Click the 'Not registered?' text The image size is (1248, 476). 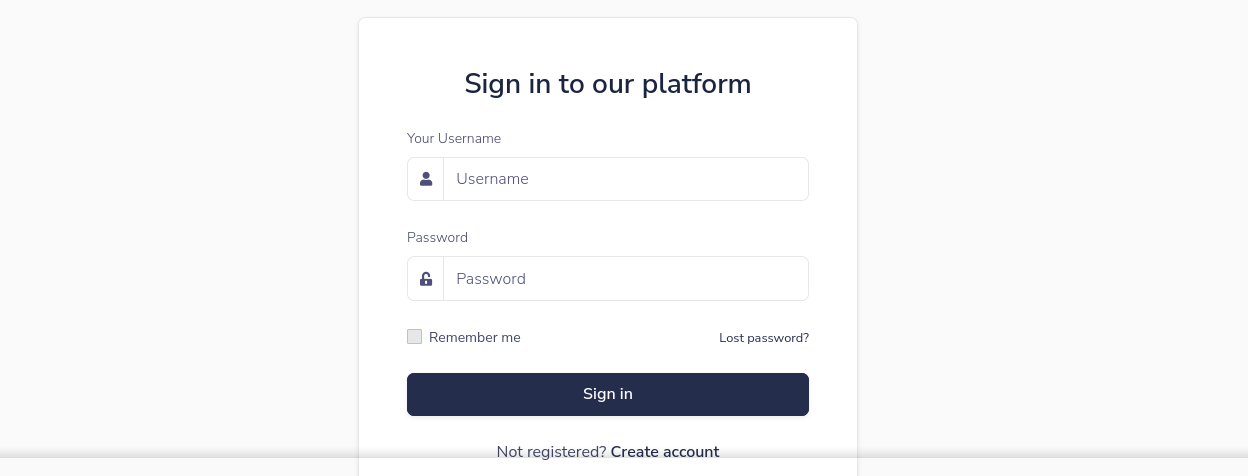(551, 452)
